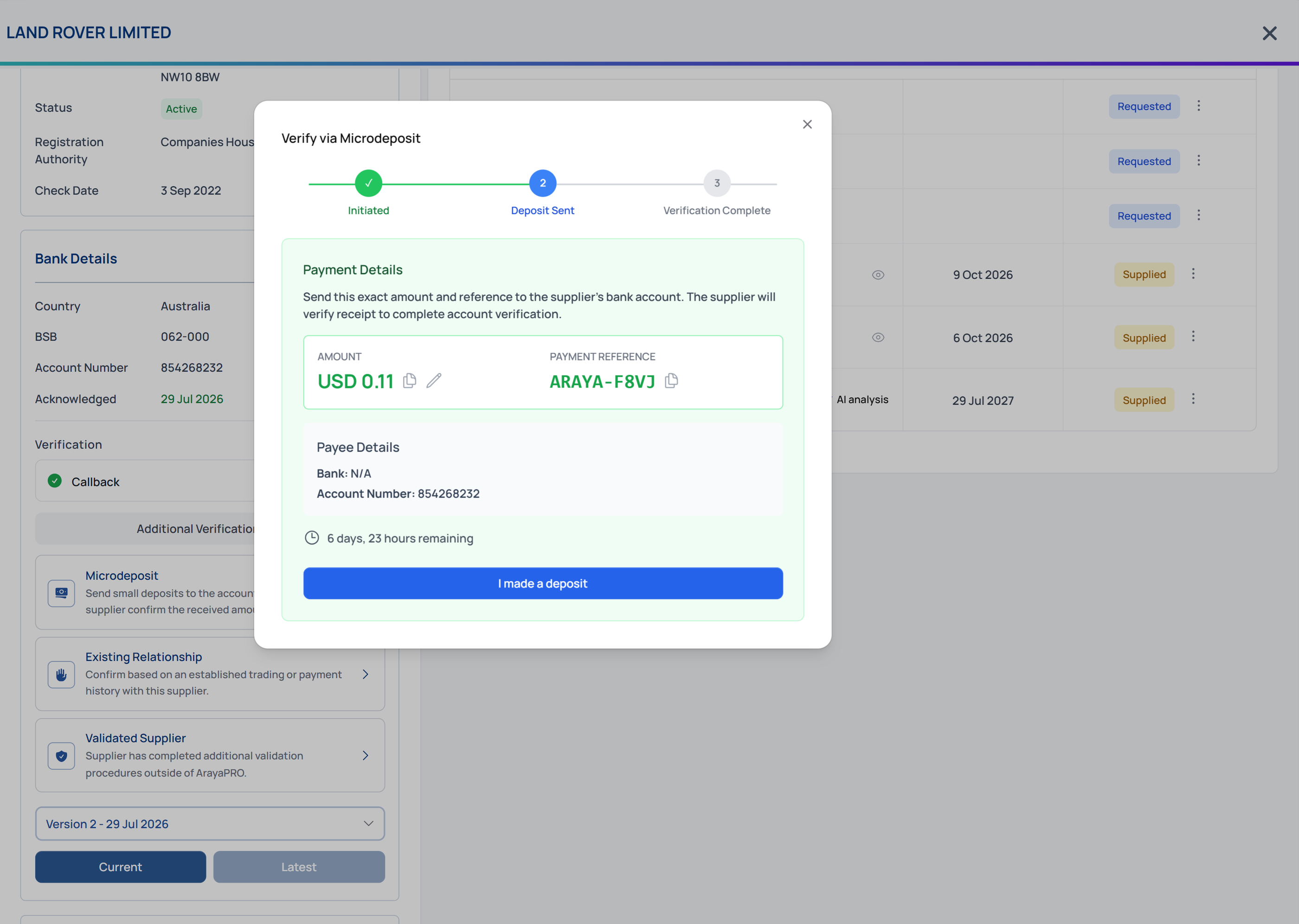Click the Initiated step checkmark circle
1299x924 pixels.
[369, 183]
